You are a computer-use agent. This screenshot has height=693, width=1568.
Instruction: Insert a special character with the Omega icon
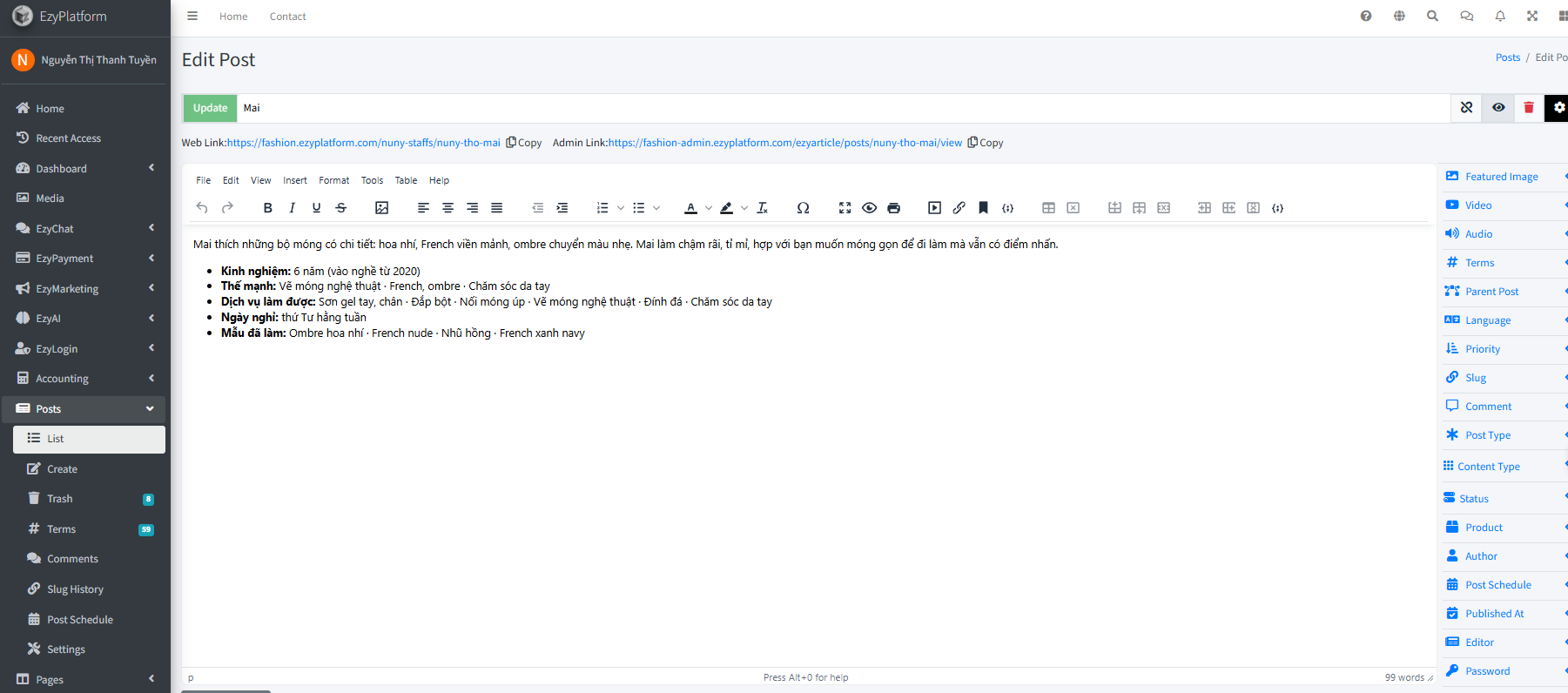pyautogui.click(x=803, y=208)
